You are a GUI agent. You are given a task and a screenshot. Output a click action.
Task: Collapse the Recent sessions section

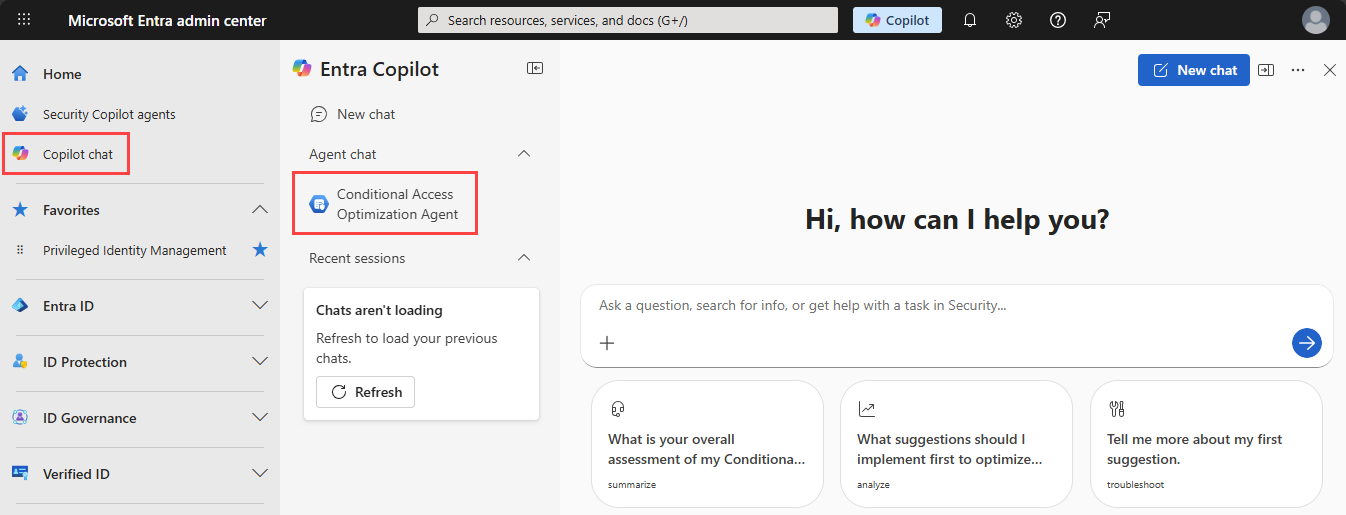523,258
